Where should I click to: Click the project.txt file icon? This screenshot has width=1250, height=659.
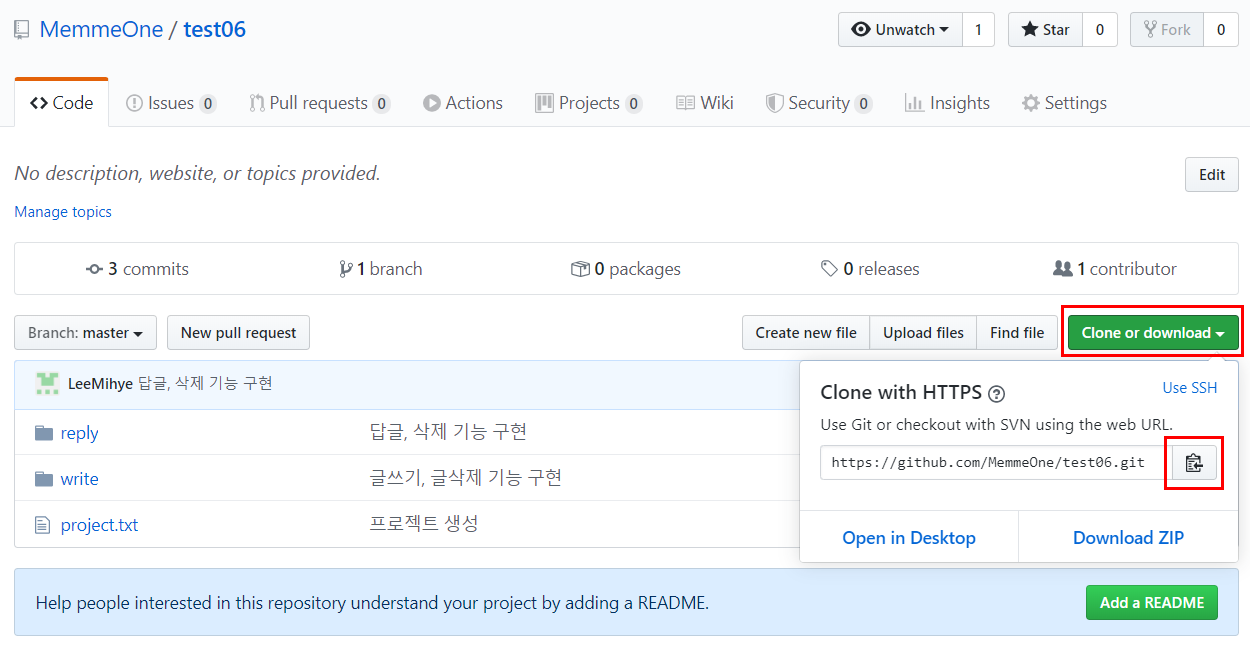pyautogui.click(x=42, y=525)
